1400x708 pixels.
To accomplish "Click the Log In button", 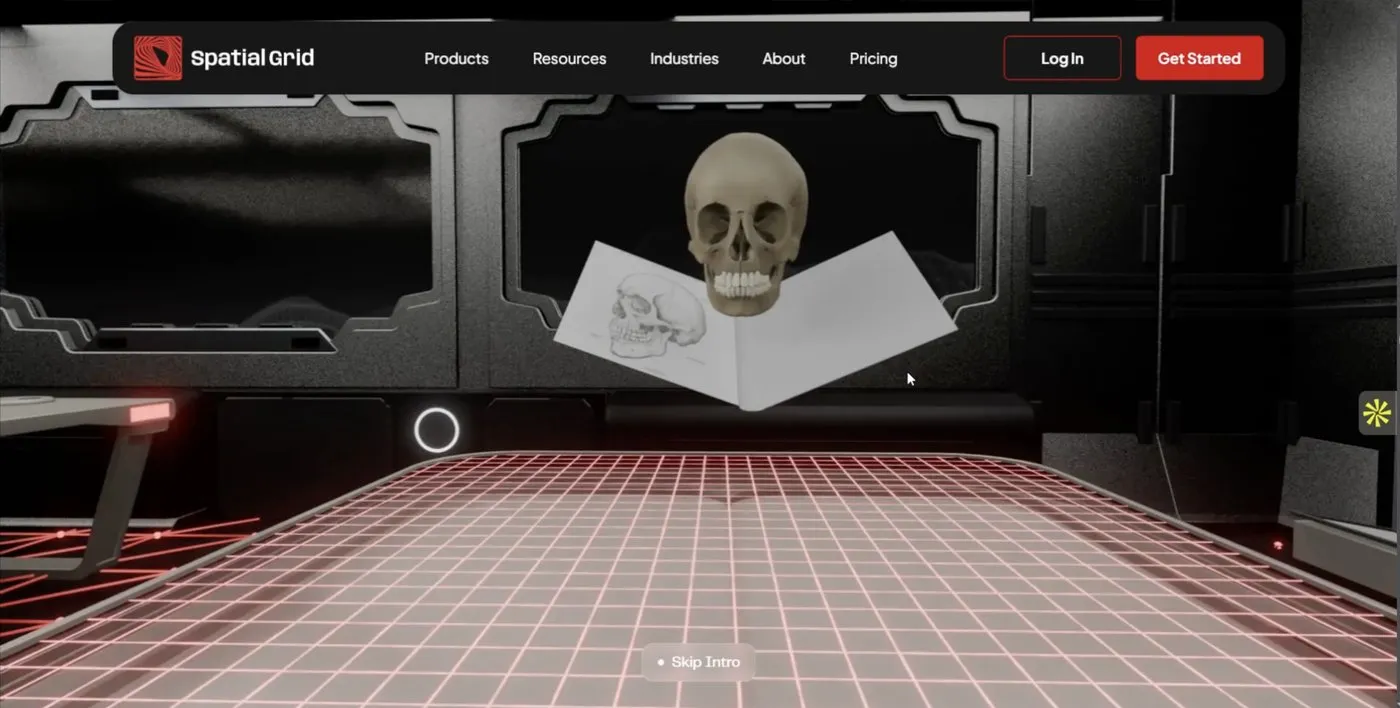I will coord(1062,58).
